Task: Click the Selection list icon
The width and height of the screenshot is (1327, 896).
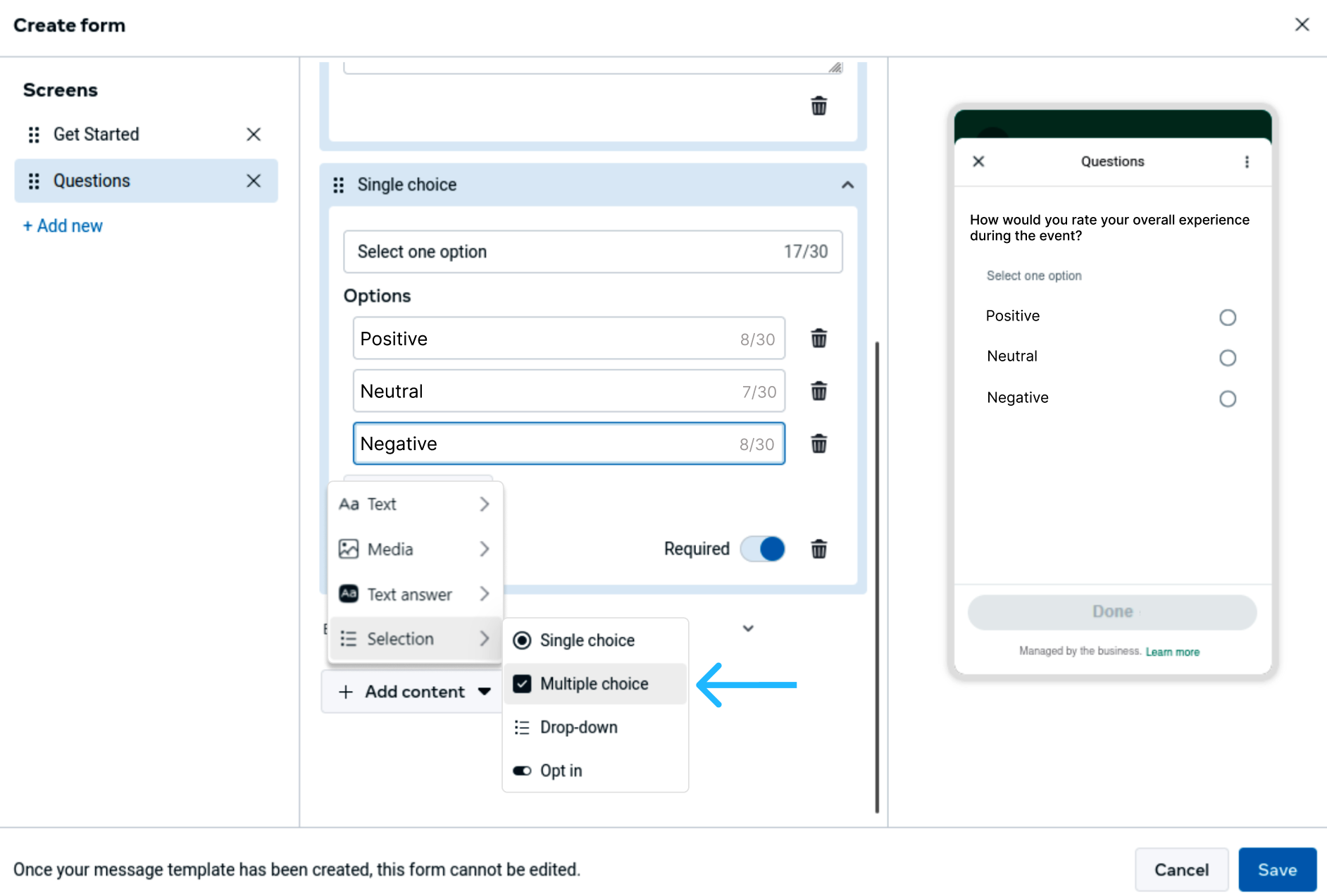Action: click(x=349, y=639)
